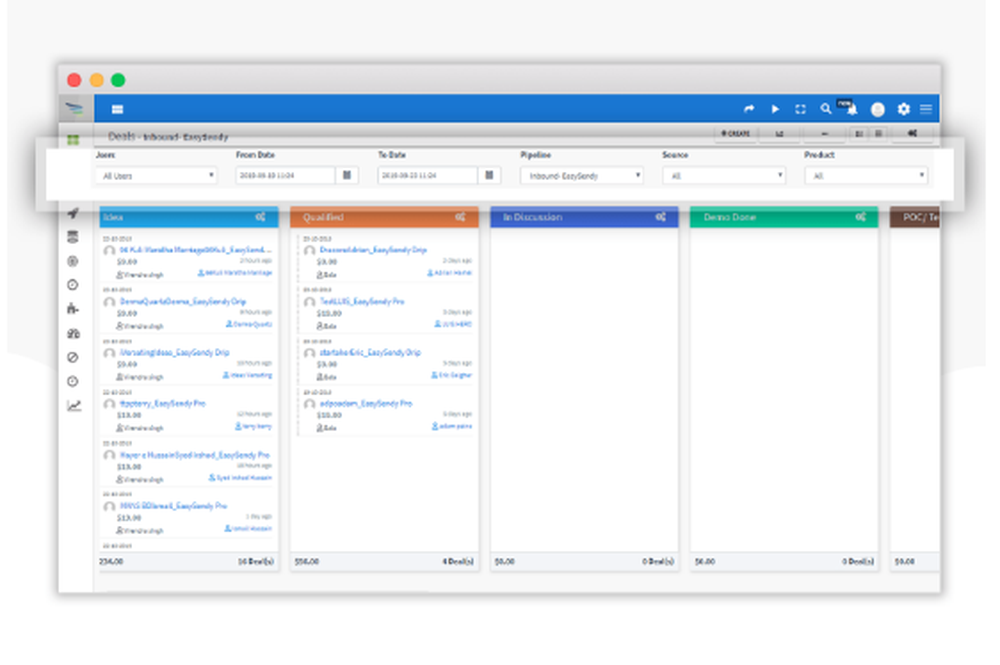
Task: Expand the Source dropdown
Action: pyautogui.click(x=724, y=175)
